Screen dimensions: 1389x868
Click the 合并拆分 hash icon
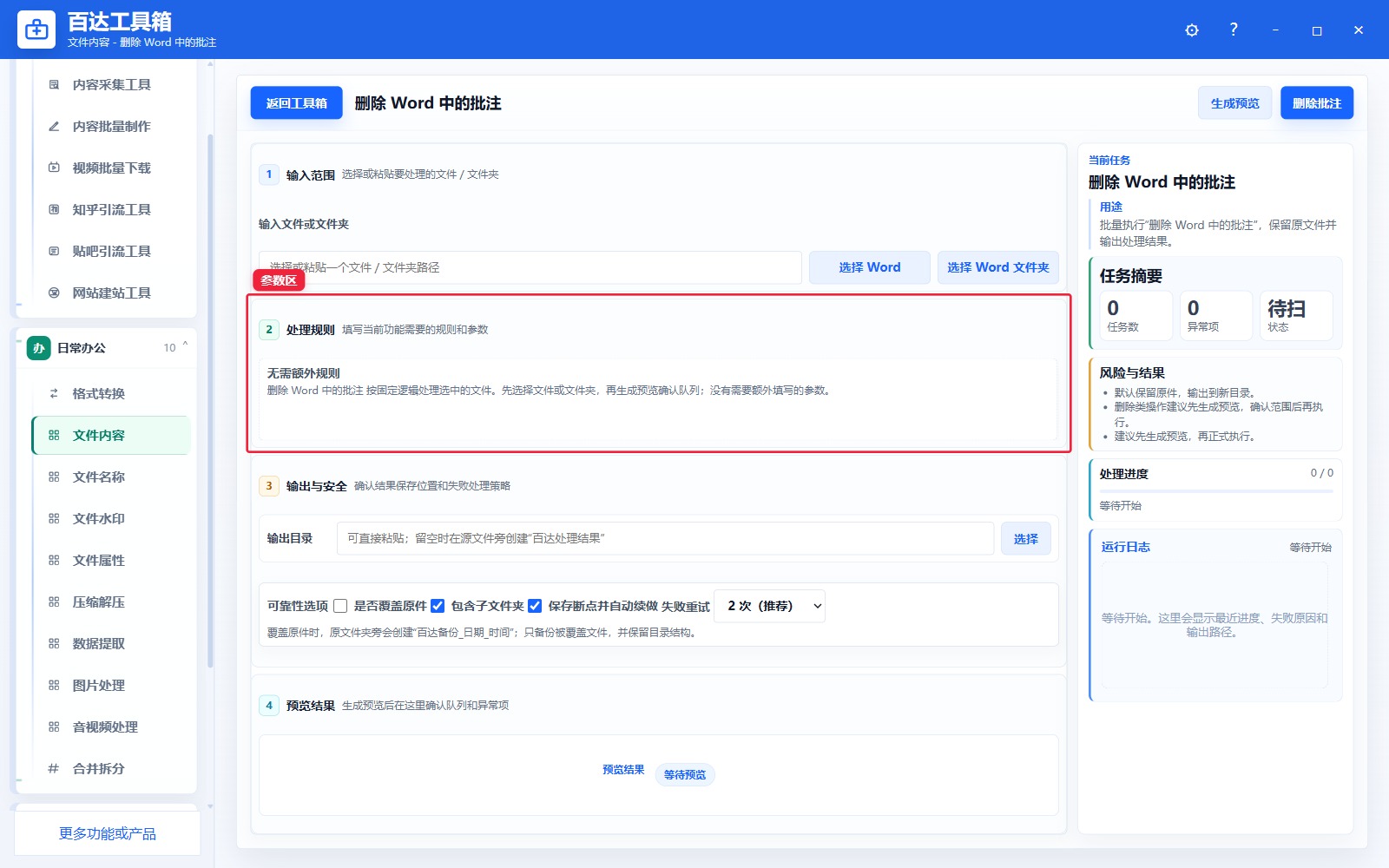pyautogui.click(x=54, y=768)
